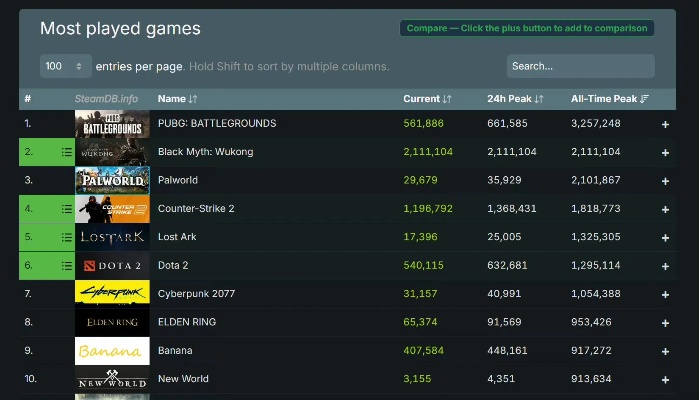Add Cyberpunk 2077 to comparison via plus
699x400 pixels.
[665, 294]
